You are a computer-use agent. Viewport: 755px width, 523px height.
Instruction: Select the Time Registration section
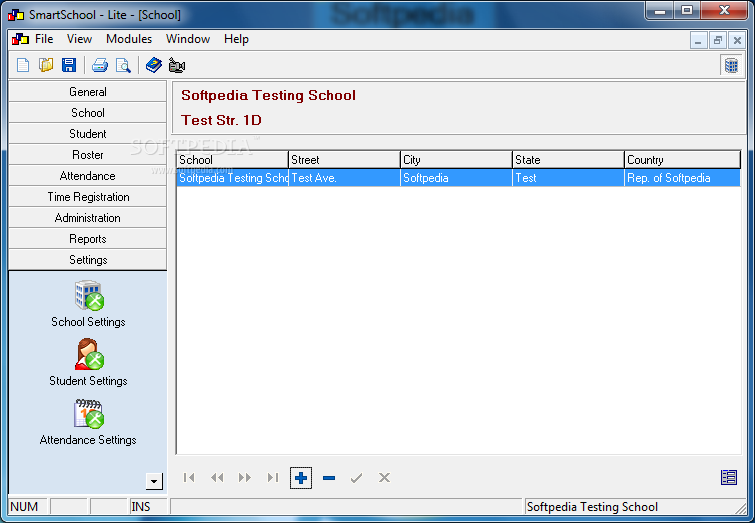[88, 197]
